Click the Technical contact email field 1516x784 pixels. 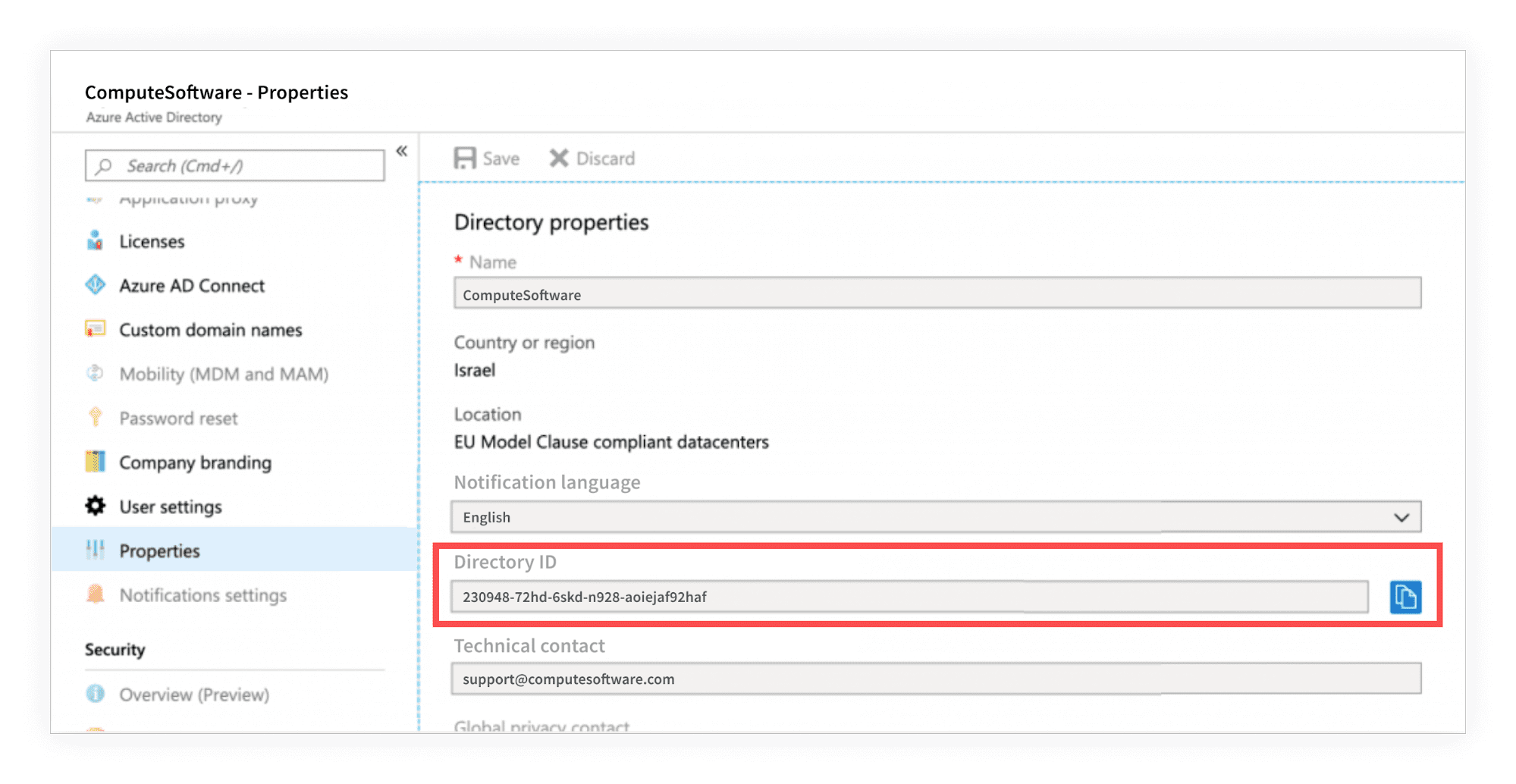click(x=936, y=679)
